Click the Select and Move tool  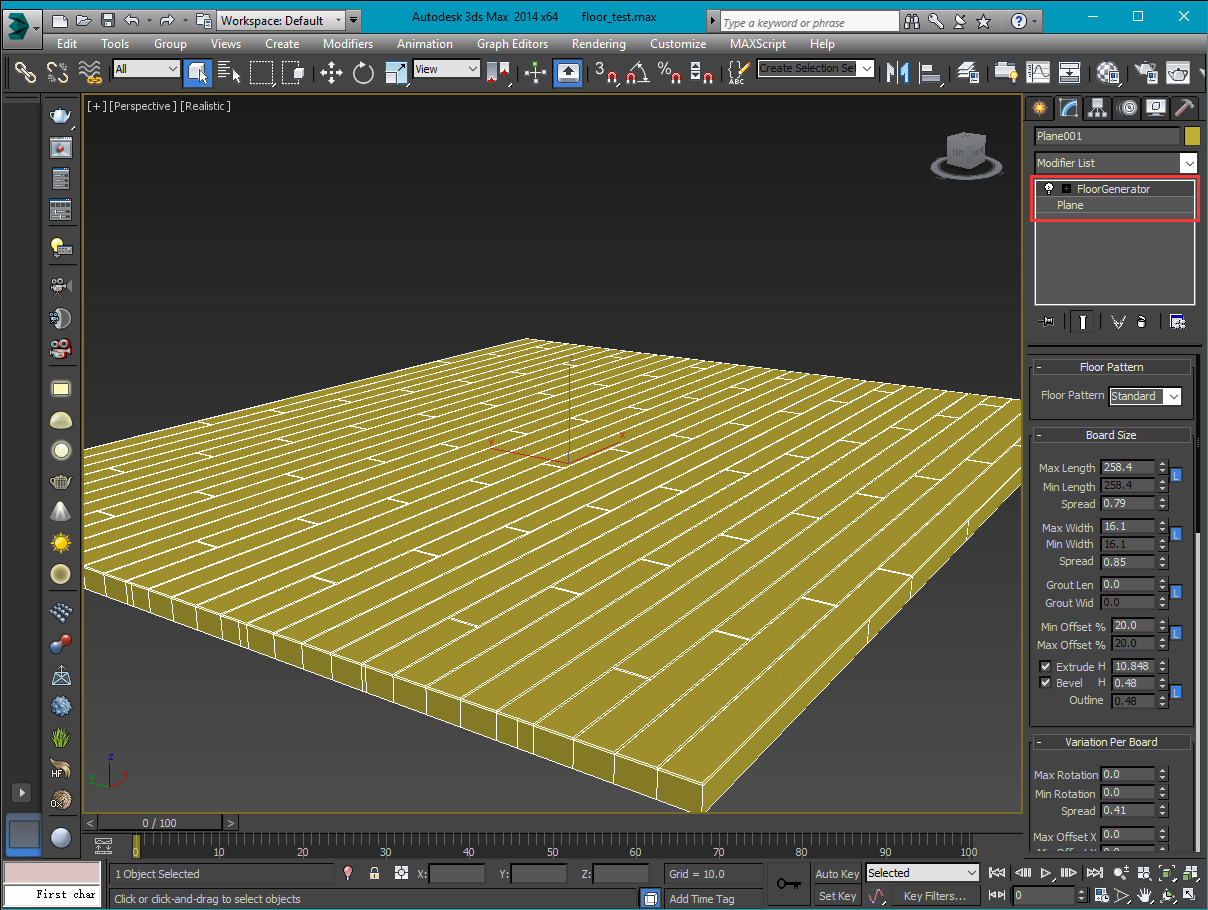[x=331, y=72]
